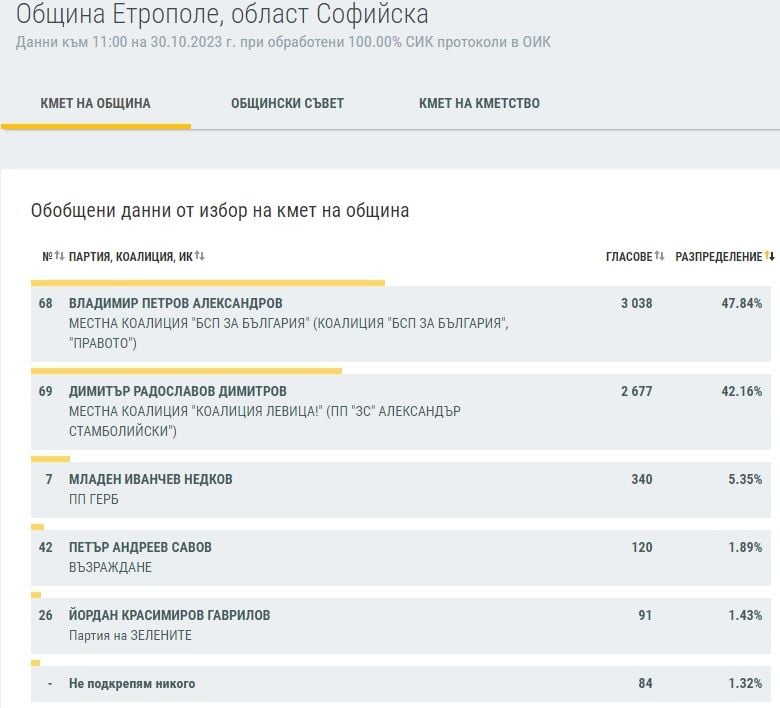
Task: Click the vote bar above Димитър Димитров
Action: [187, 371]
